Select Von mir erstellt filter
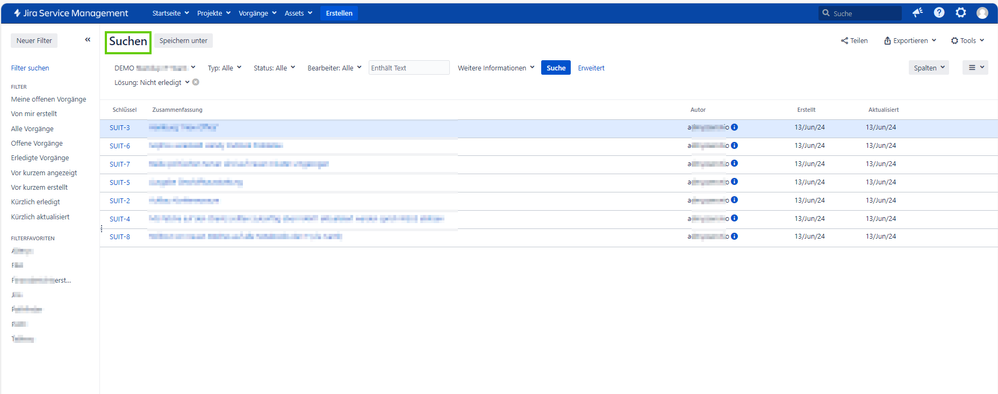 [34, 114]
